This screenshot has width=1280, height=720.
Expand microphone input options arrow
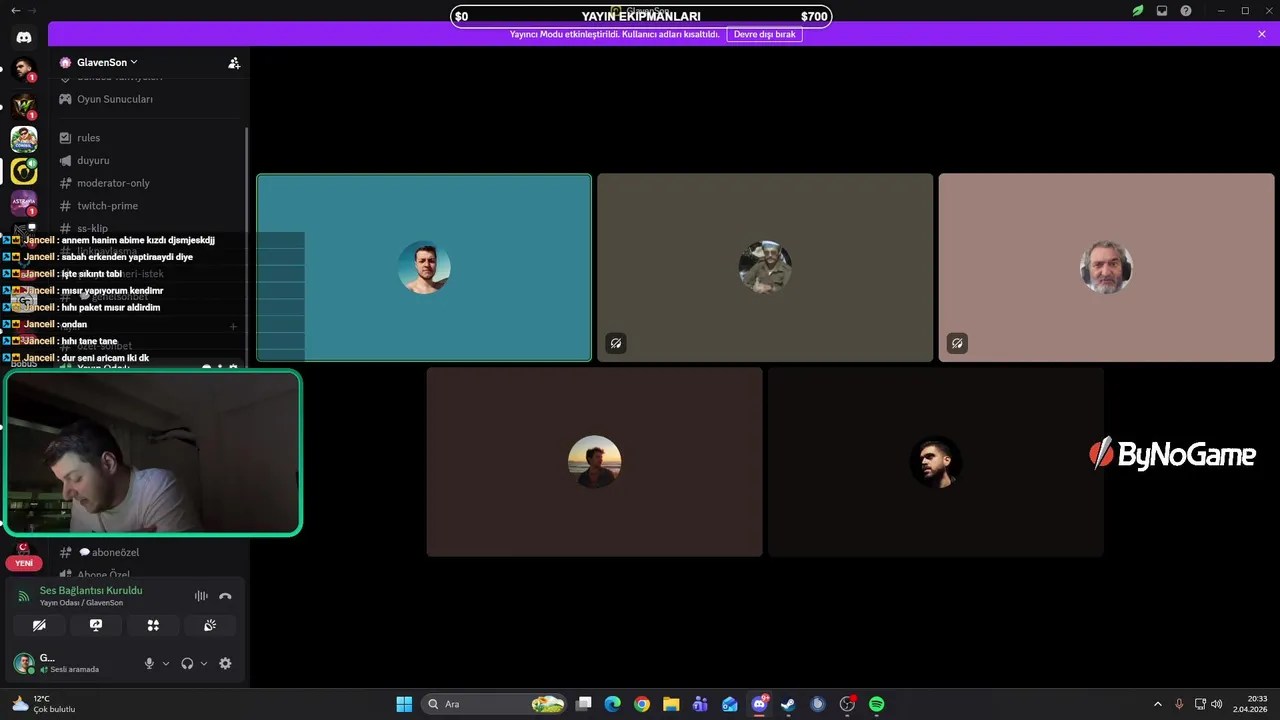pyautogui.click(x=166, y=663)
